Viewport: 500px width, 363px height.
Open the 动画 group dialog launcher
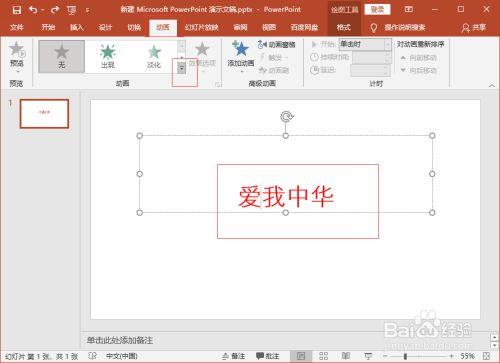point(217,85)
